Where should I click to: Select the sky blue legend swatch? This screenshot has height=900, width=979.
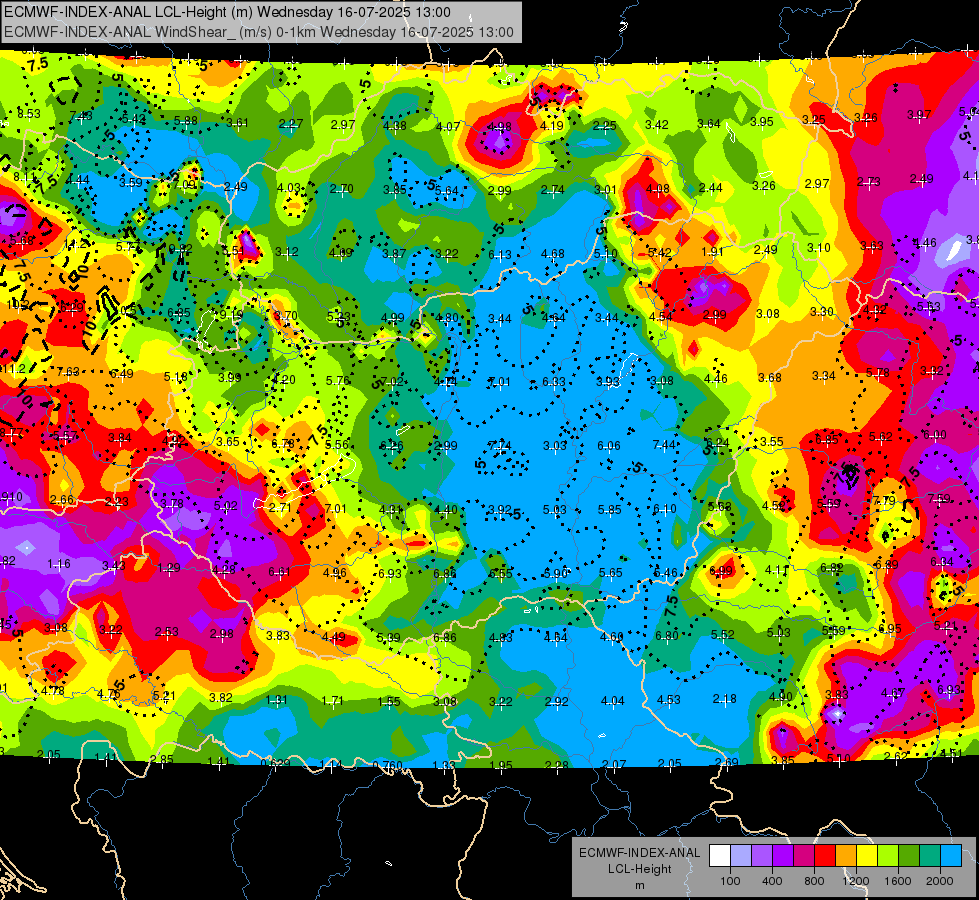[x=951, y=856]
